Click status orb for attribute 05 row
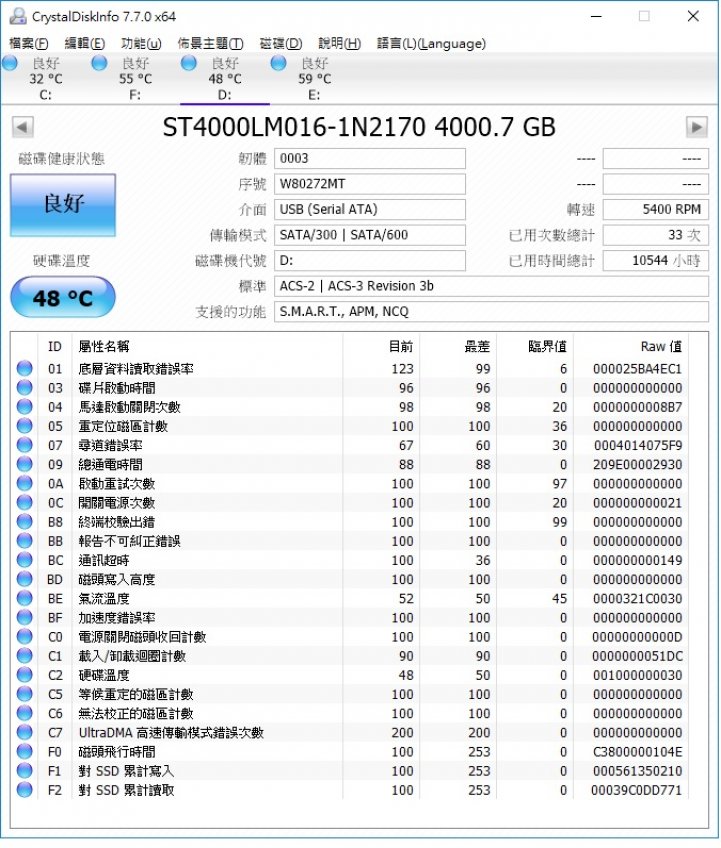Screen dimensions: 721x848 pyautogui.click(x=24, y=426)
